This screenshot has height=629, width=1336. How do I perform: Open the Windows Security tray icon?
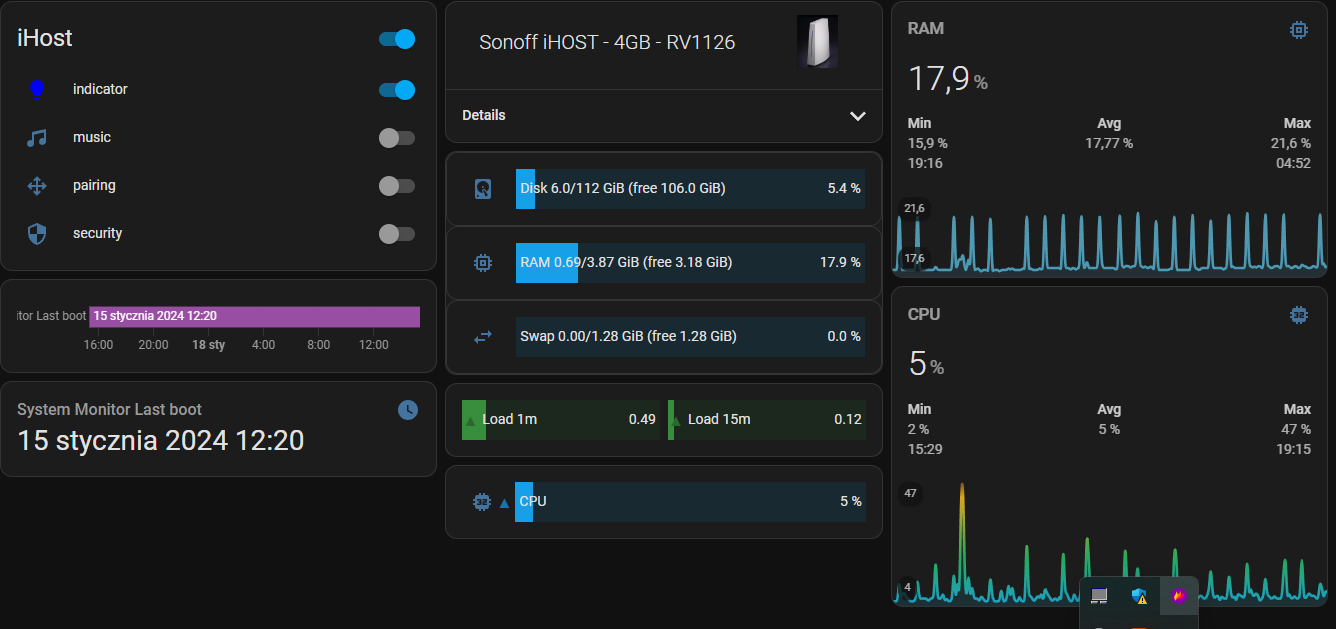tap(1139, 597)
